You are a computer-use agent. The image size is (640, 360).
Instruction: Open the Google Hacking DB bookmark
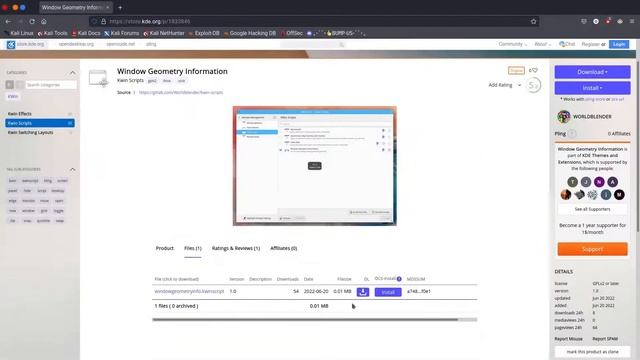[x=249, y=33]
